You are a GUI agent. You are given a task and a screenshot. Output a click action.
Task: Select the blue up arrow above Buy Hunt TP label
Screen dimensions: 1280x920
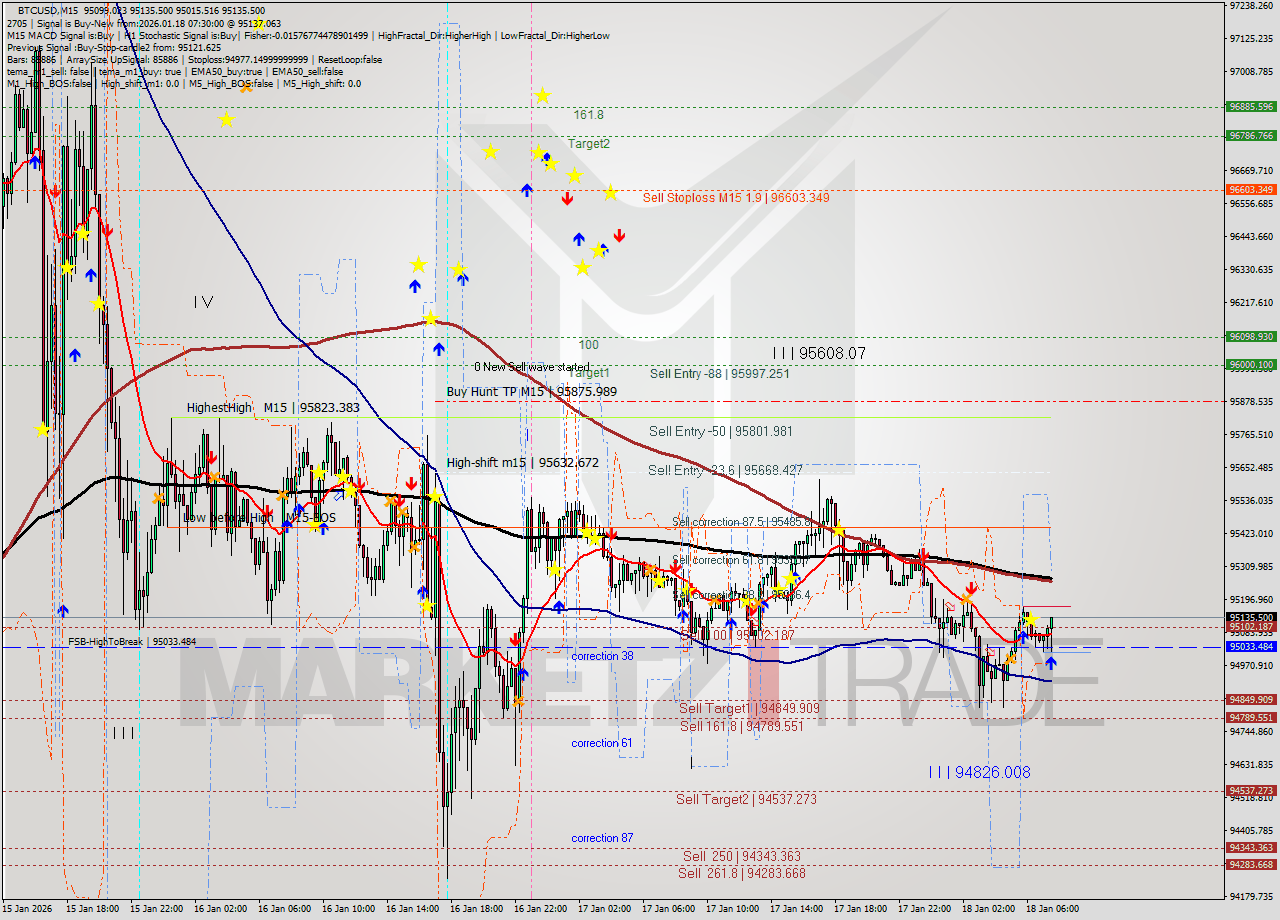pos(438,349)
